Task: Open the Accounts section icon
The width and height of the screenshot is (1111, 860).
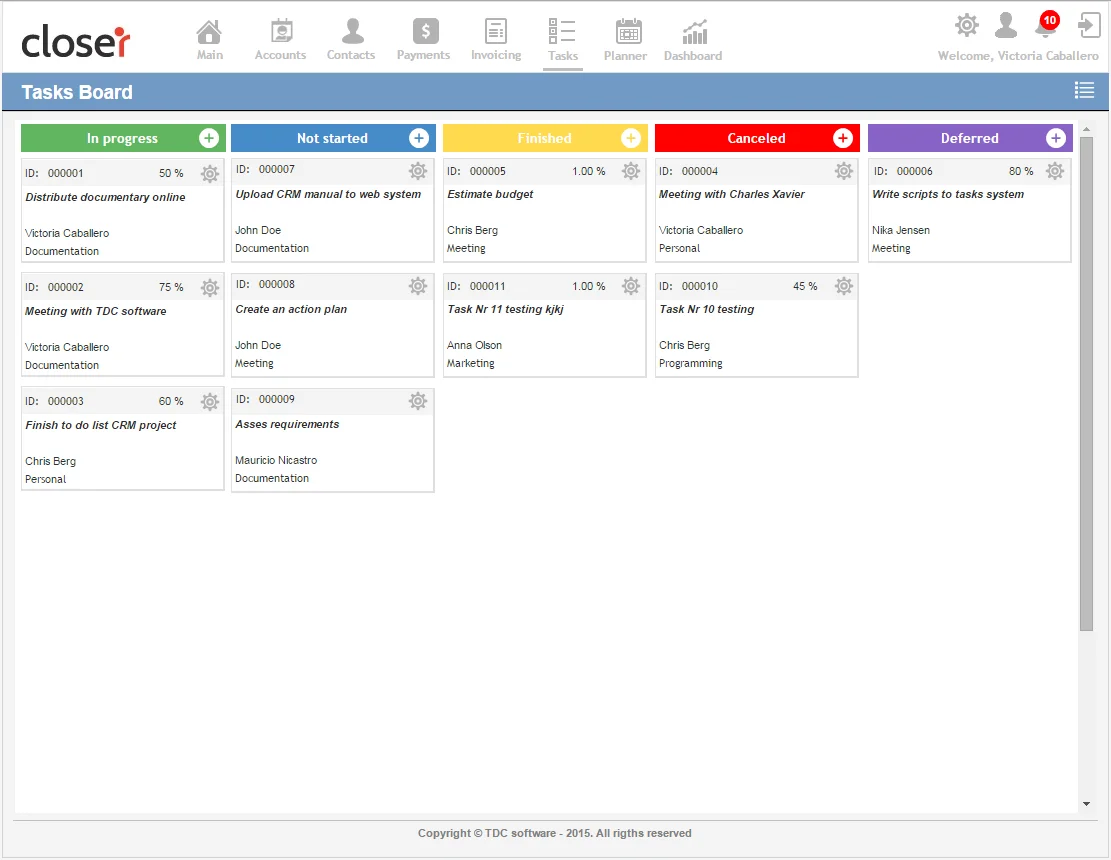Action: (x=280, y=32)
